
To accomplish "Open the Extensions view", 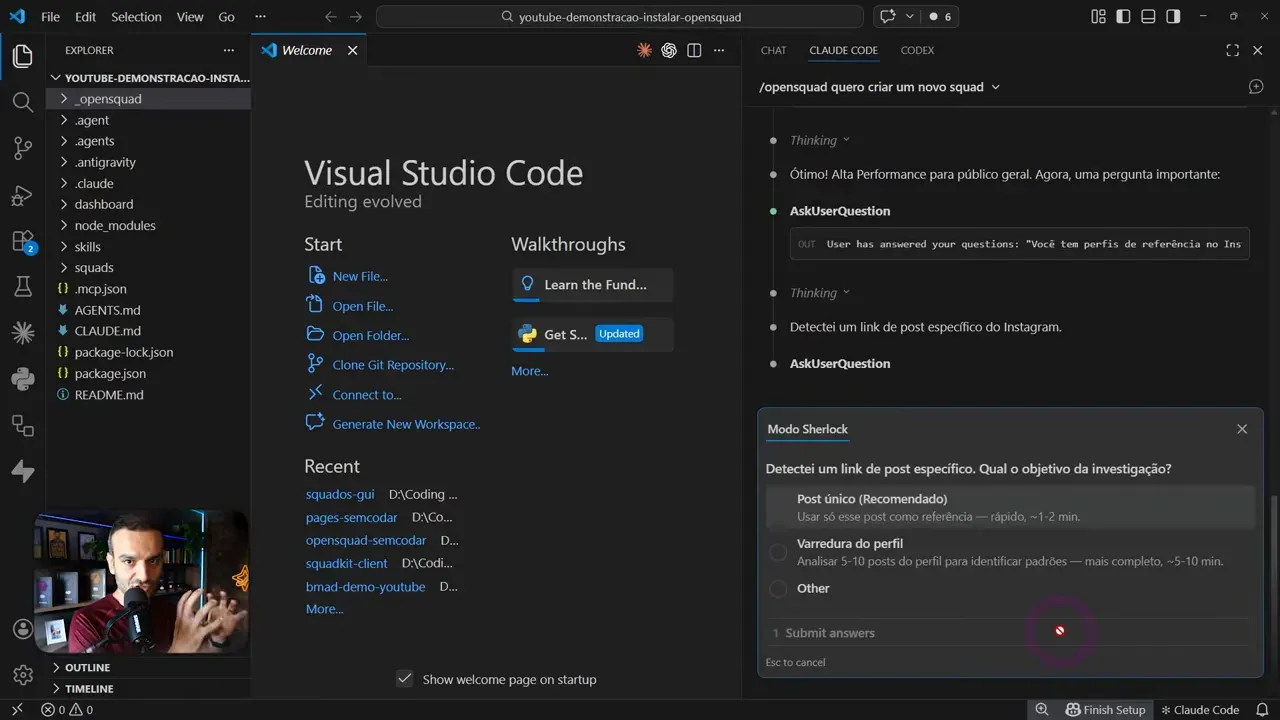I will 22,241.
